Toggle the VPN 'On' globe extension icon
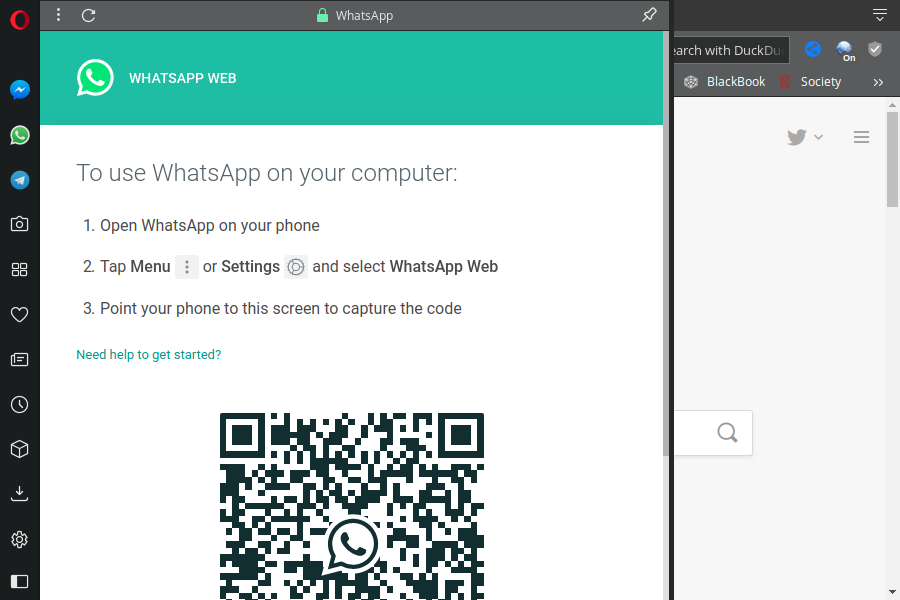Image resolution: width=900 pixels, height=600 pixels. tap(845, 51)
